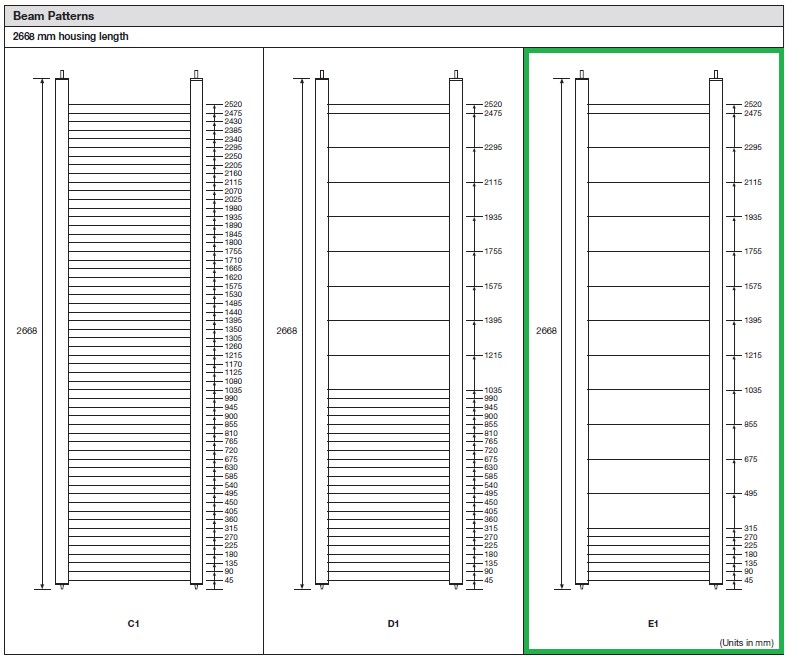The image size is (786, 657).
Task: Pick the 1575 label in the E1 pattern
Action: click(753, 287)
